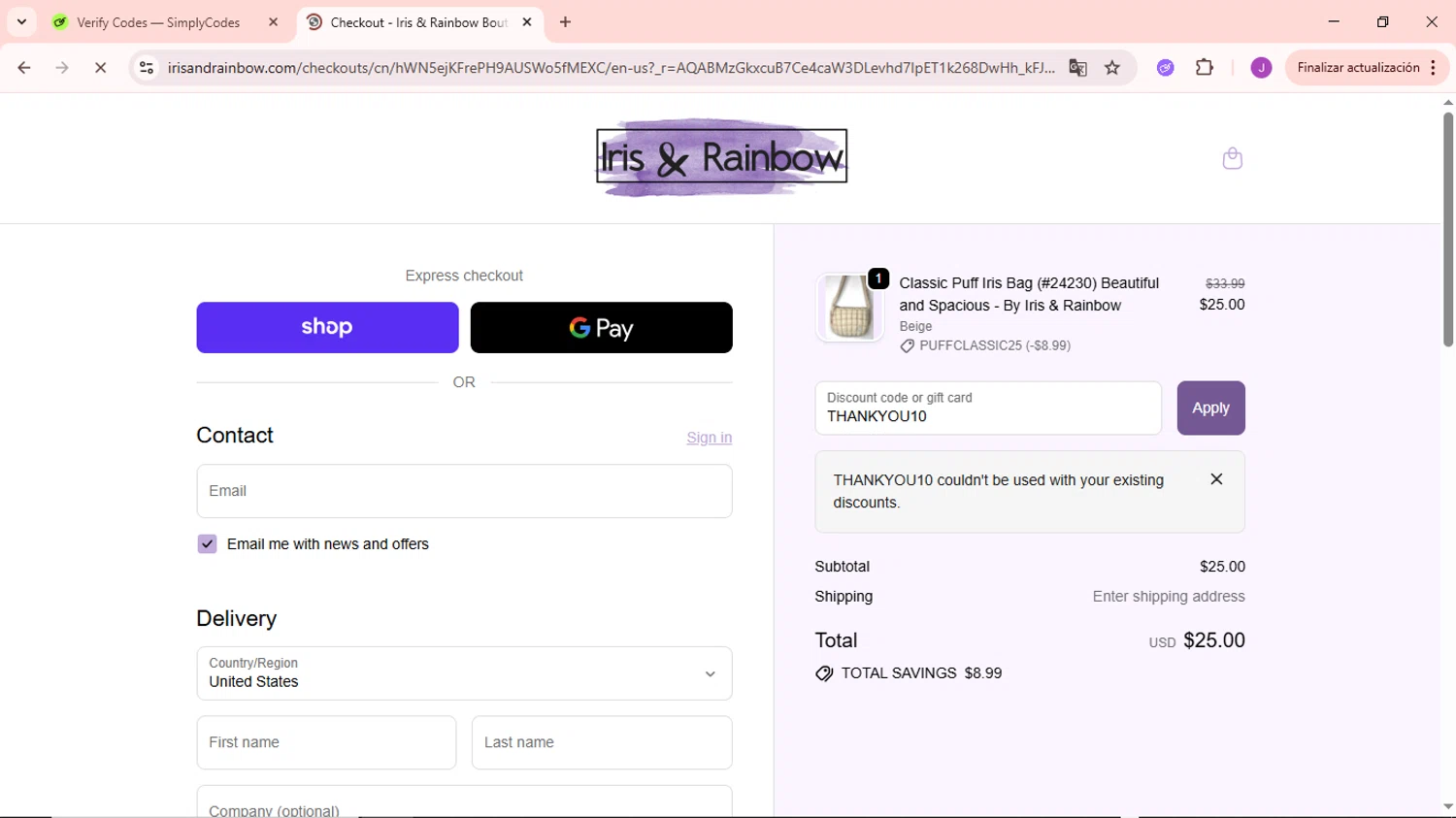Close the Checkout tab

(x=527, y=22)
